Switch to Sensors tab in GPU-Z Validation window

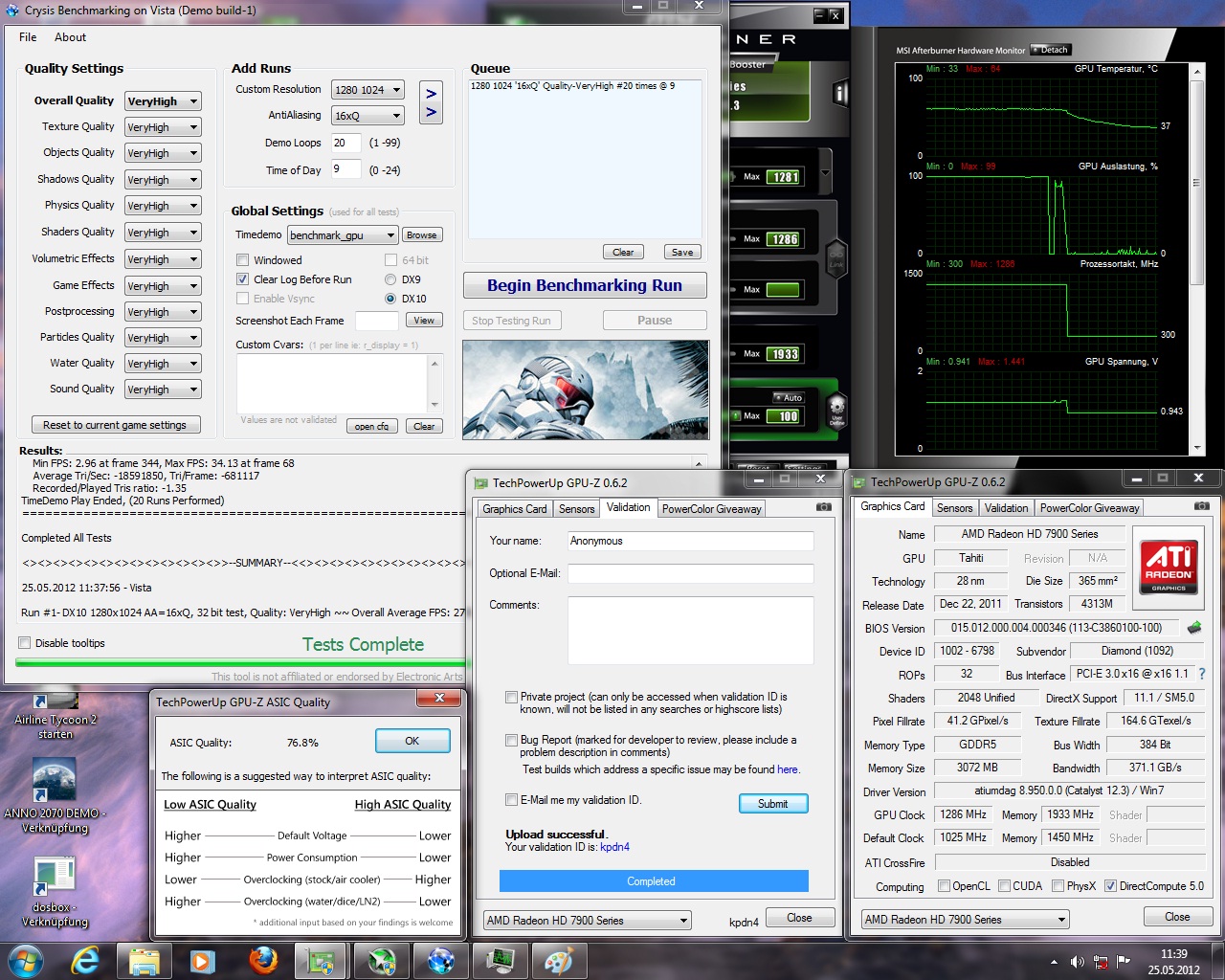(x=576, y=509)
